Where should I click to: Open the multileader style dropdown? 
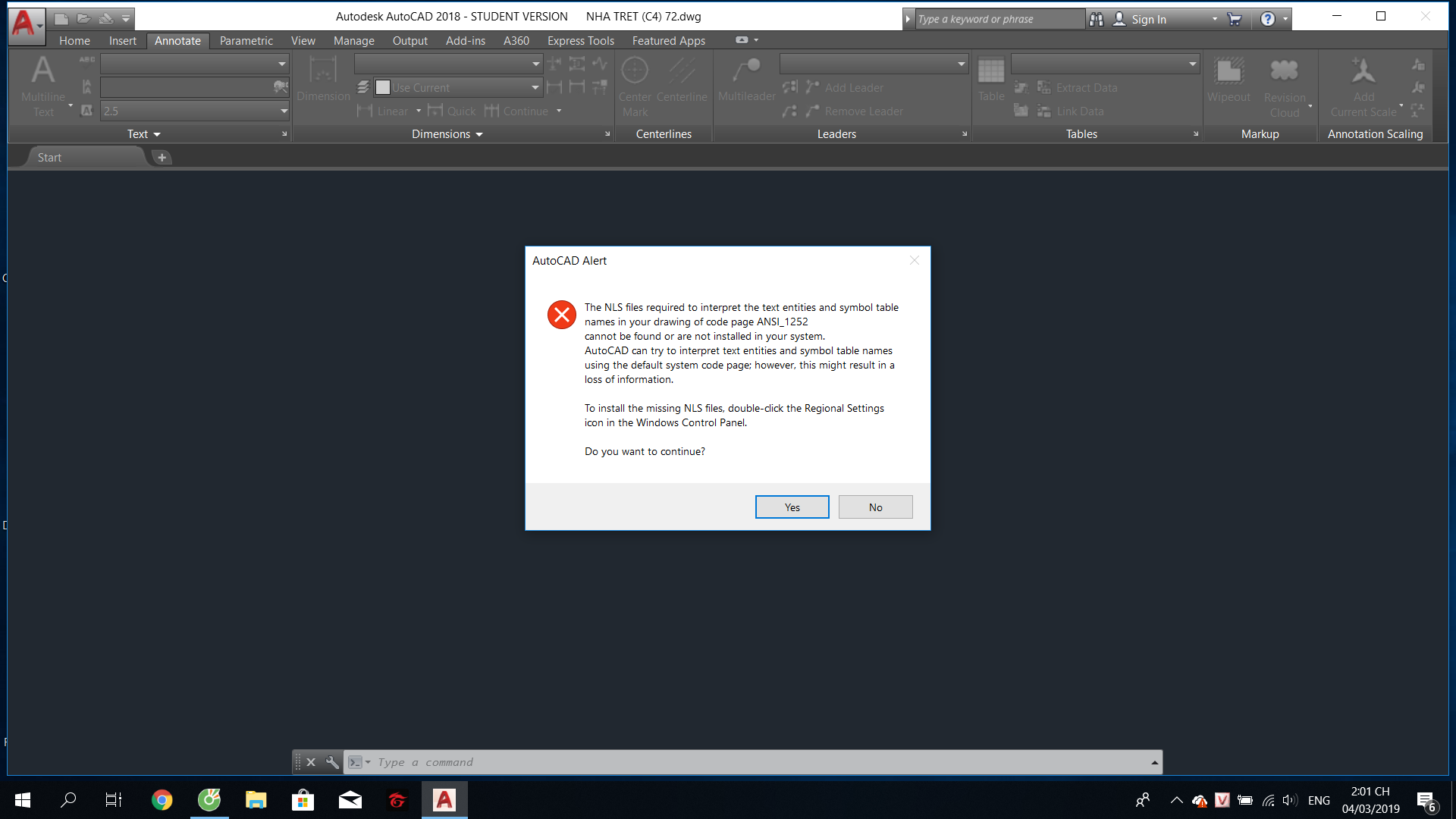click(x=961, y=64)
